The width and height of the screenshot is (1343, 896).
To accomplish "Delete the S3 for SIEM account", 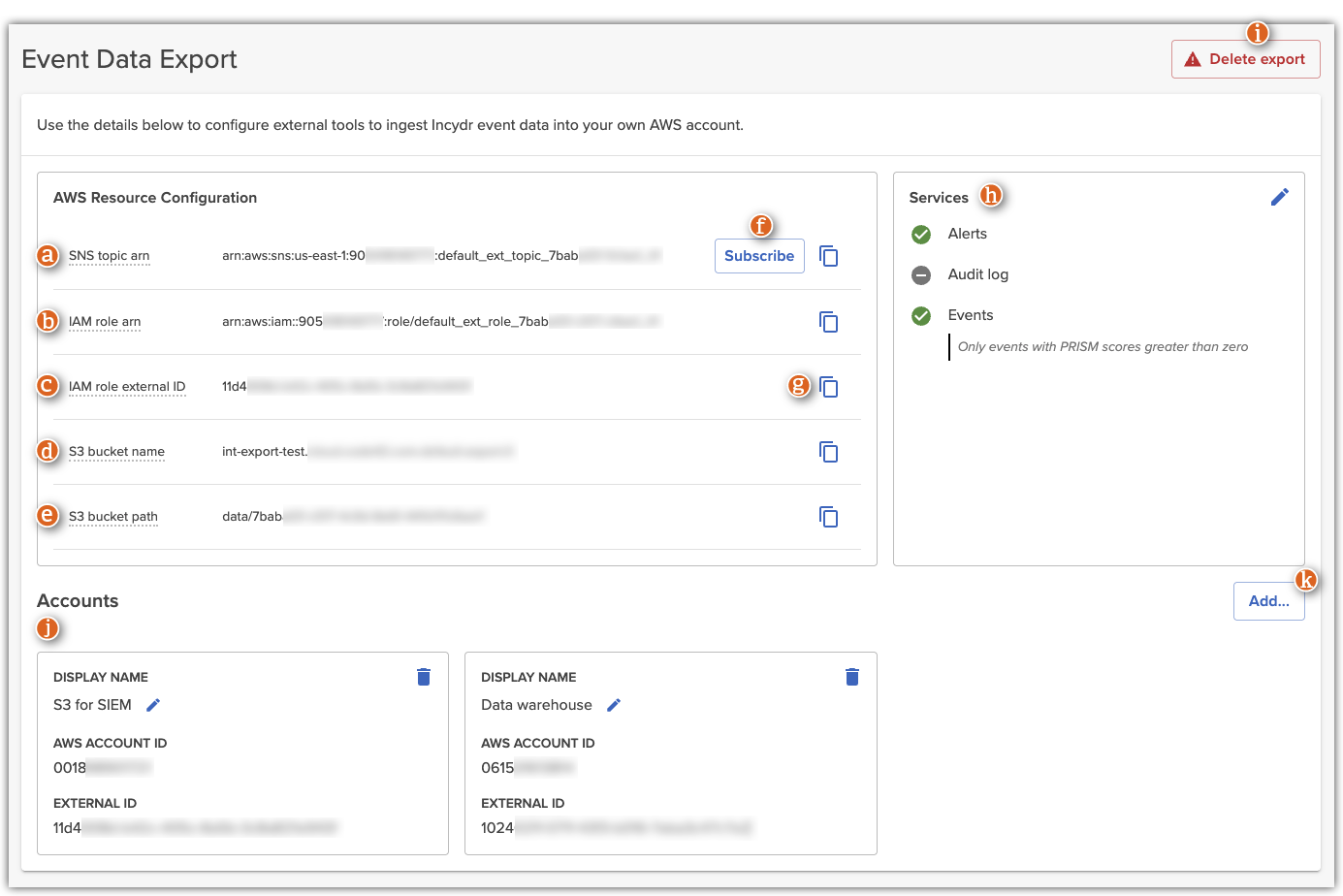I will pyautogui.click(x=424, y=676).
